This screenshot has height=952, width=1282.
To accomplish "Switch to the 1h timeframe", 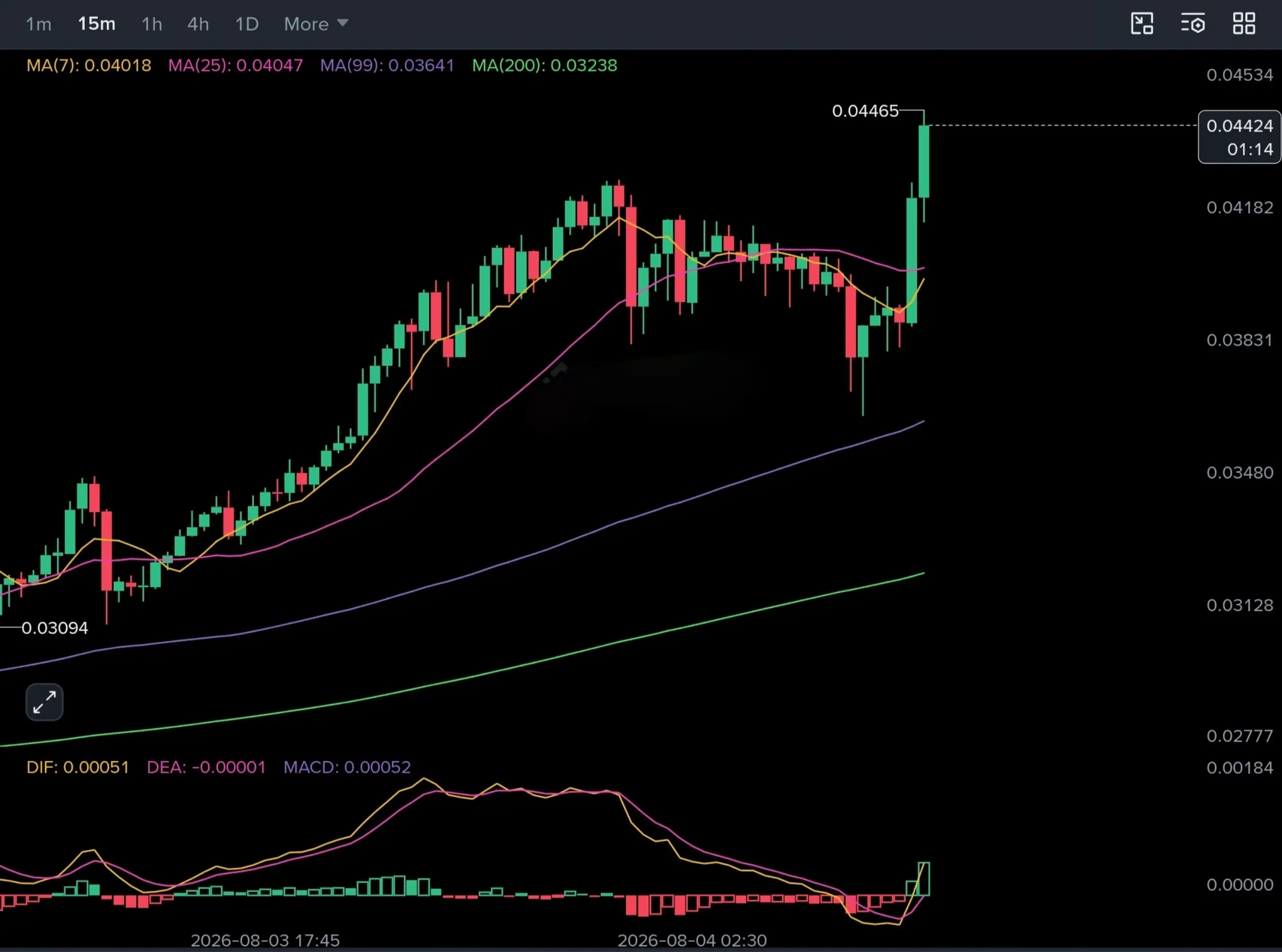I will coord(152,24).
